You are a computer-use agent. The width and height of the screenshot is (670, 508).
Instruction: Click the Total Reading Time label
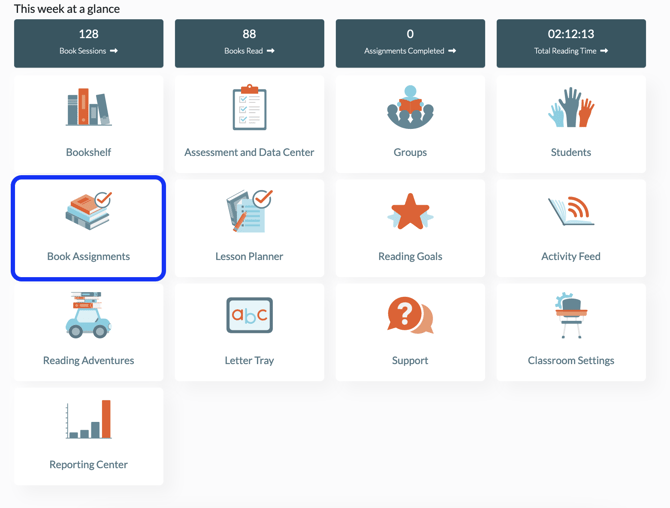pos(565,51)
